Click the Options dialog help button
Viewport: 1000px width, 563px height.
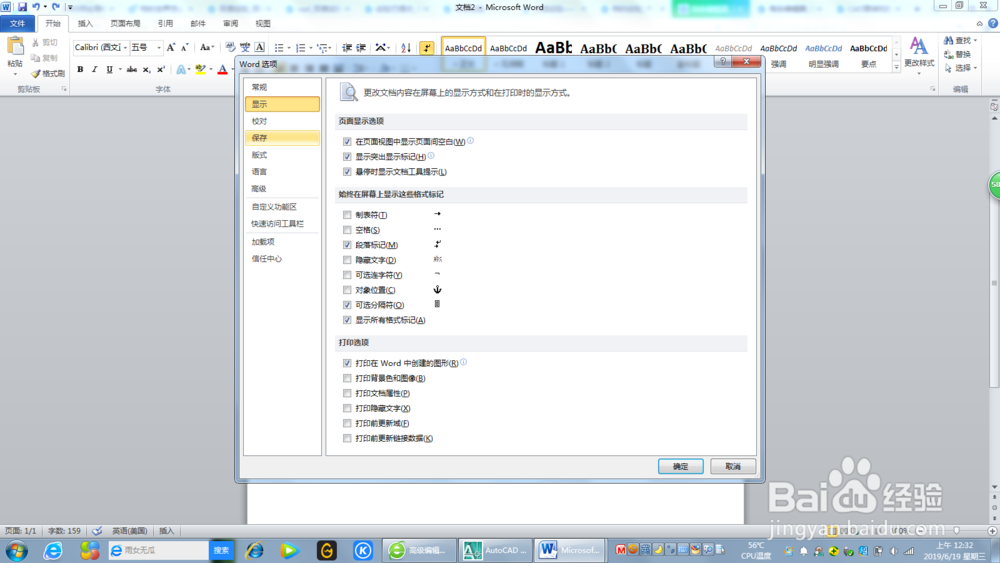723,62
